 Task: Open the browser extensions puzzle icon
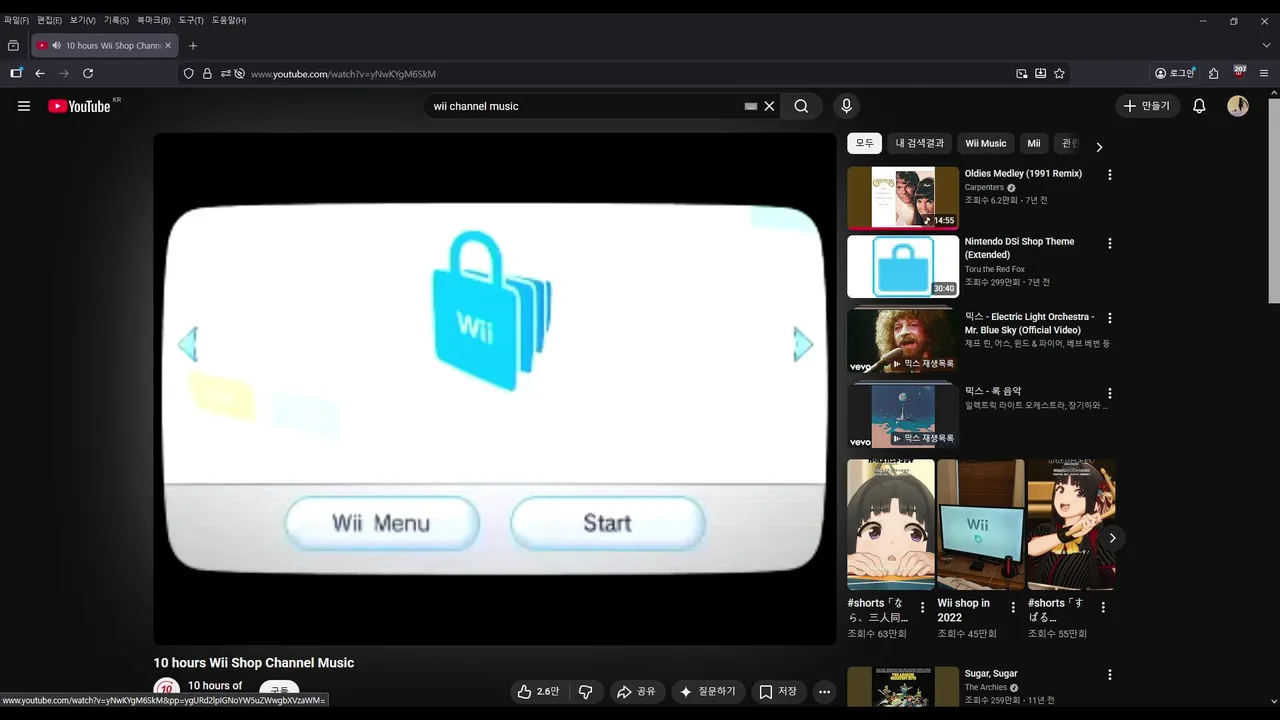point(1213,73)
